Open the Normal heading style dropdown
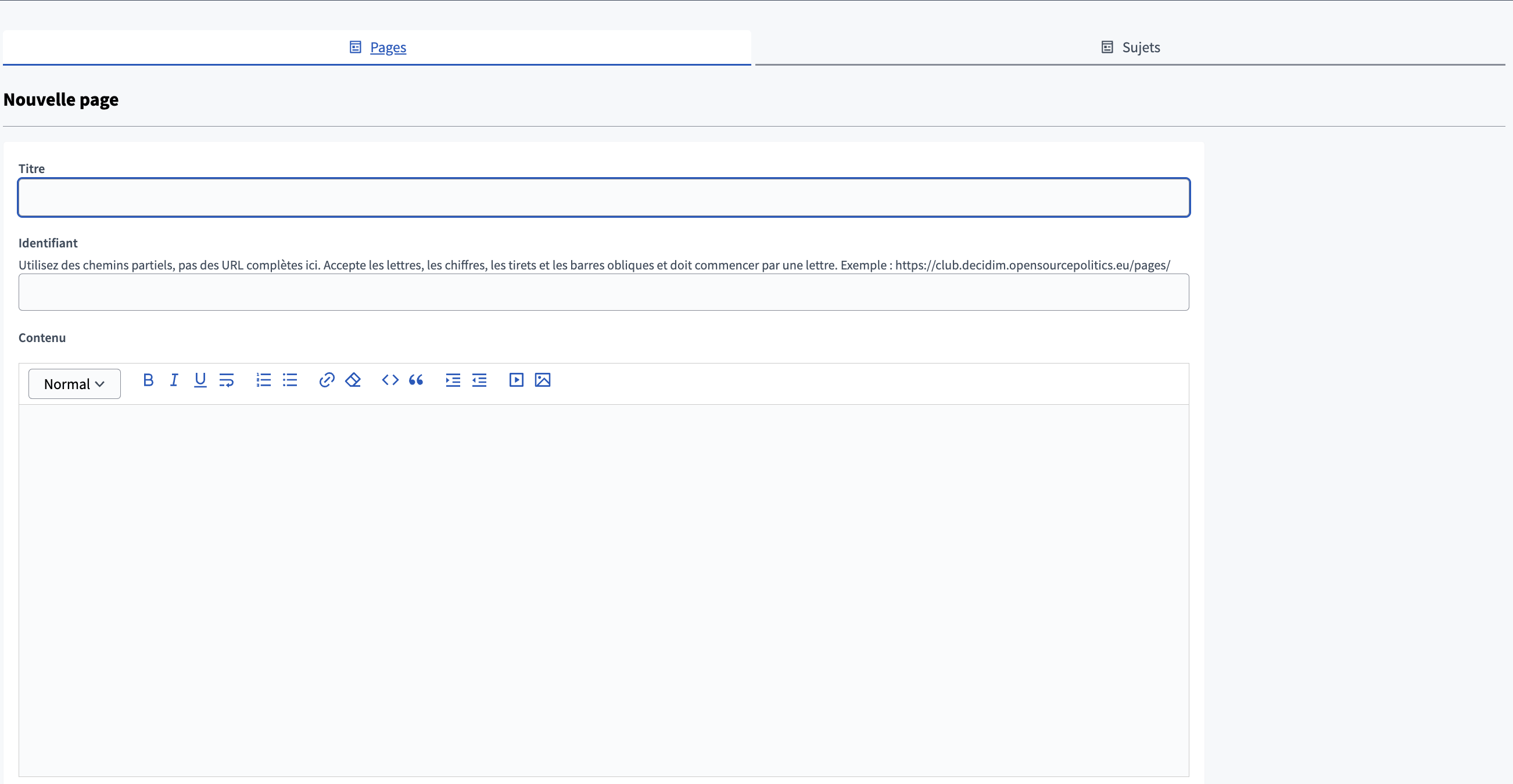The height and width of the screenshot is (784, 1513). click(74, 384)
